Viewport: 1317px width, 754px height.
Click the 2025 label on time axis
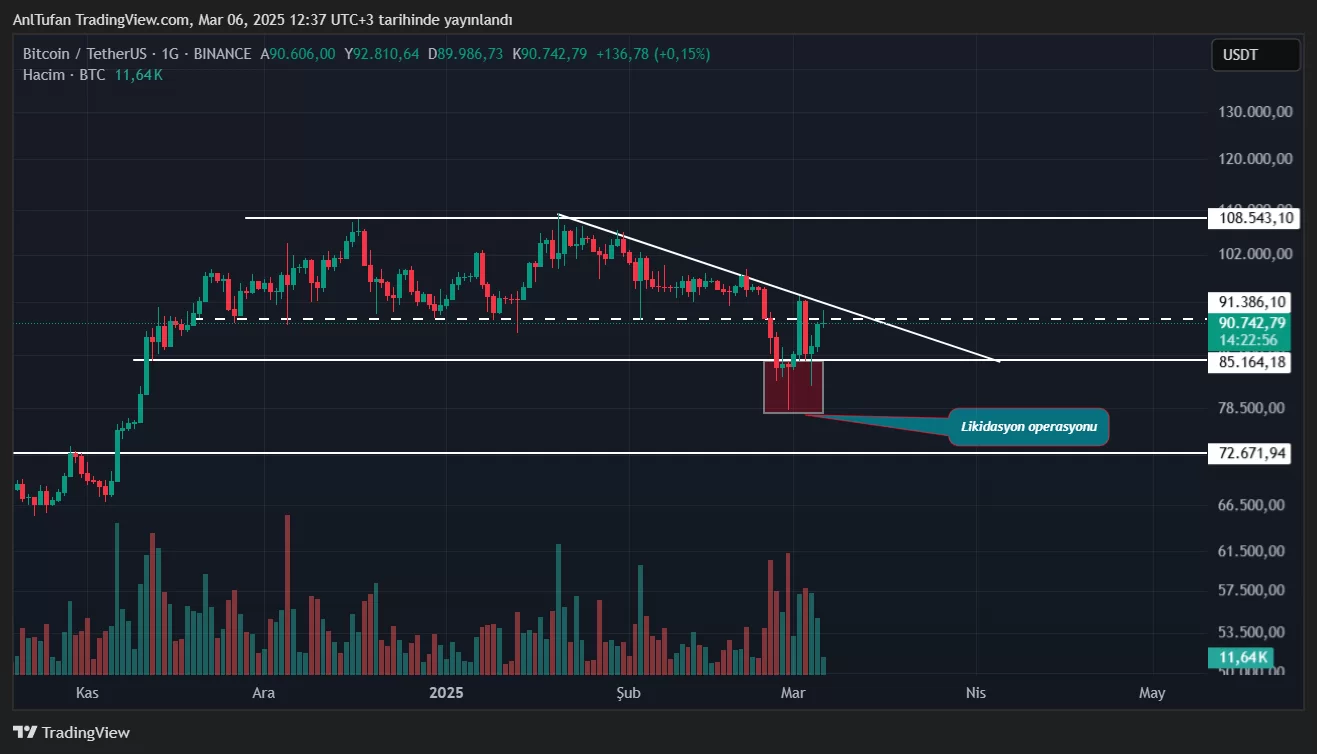(446, 692)
